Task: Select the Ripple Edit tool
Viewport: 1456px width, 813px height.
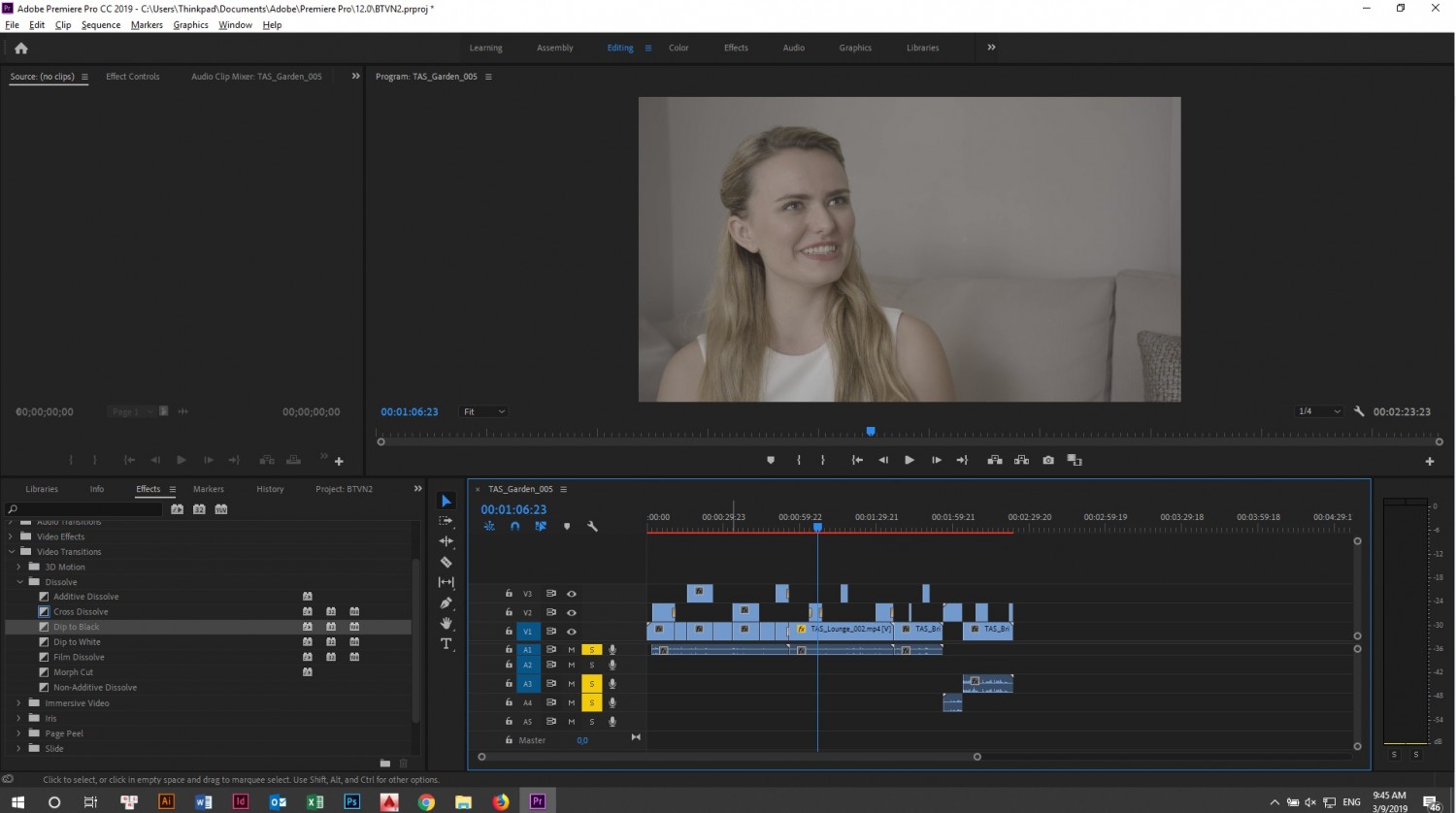Action: 447,541
